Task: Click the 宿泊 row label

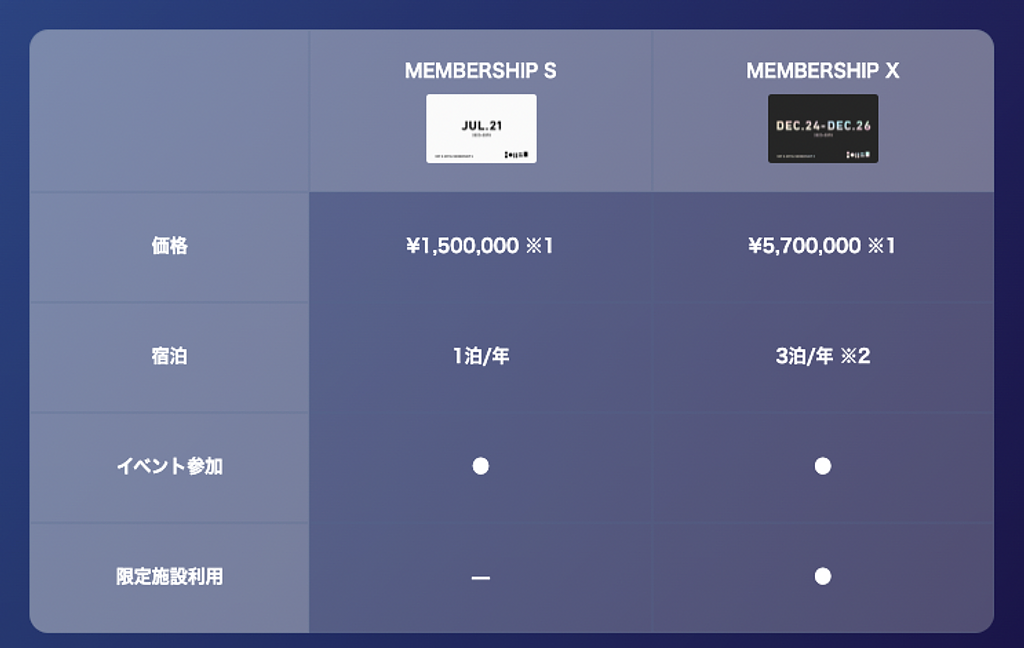Action: point(169,356)
